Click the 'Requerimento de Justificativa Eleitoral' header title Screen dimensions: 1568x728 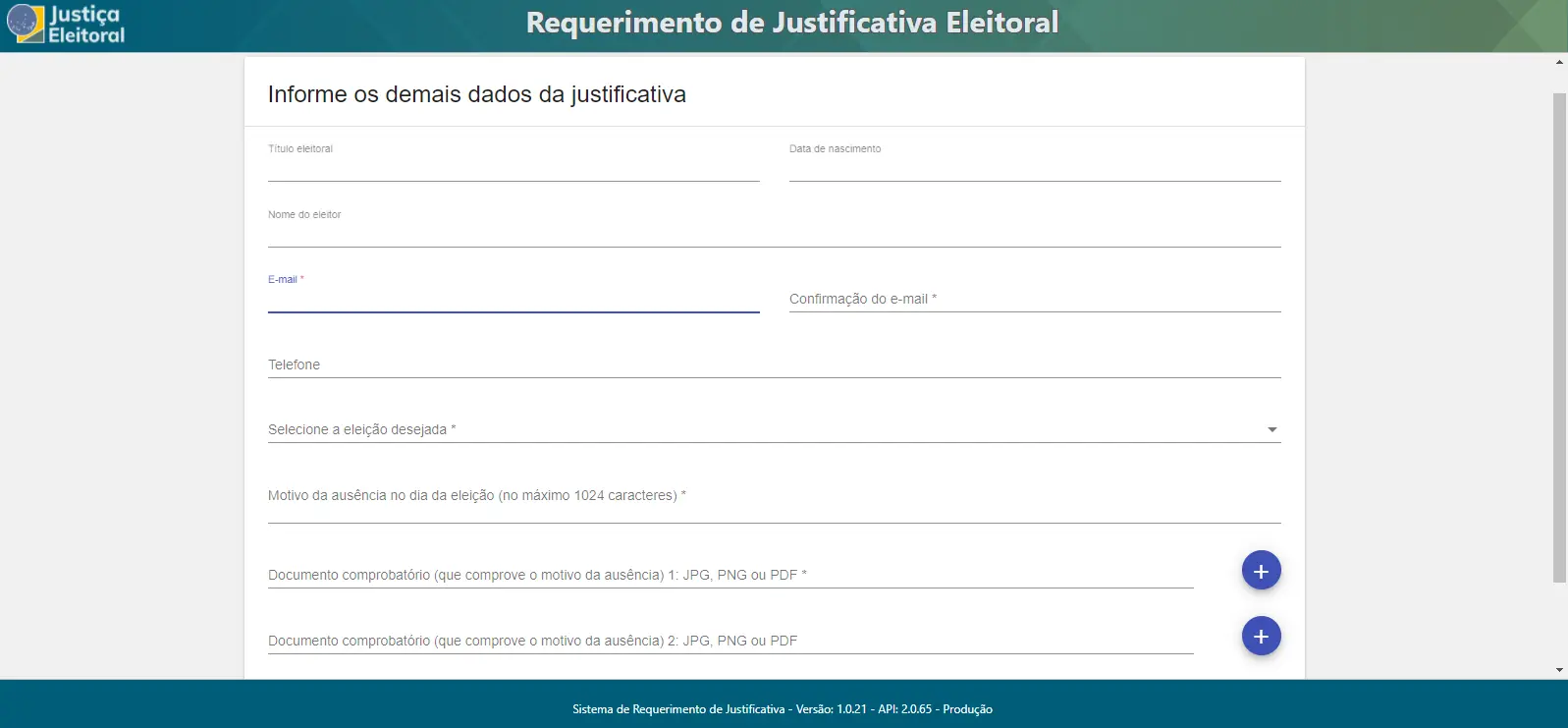click(x=792, y=23)
